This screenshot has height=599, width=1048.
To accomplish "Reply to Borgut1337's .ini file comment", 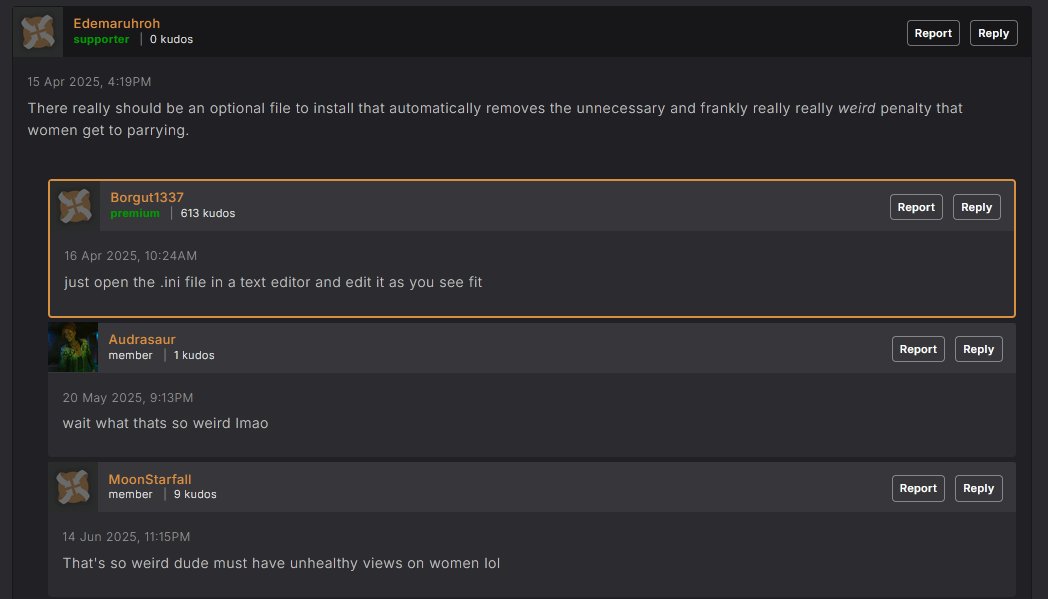I will (x=976, y=207).
